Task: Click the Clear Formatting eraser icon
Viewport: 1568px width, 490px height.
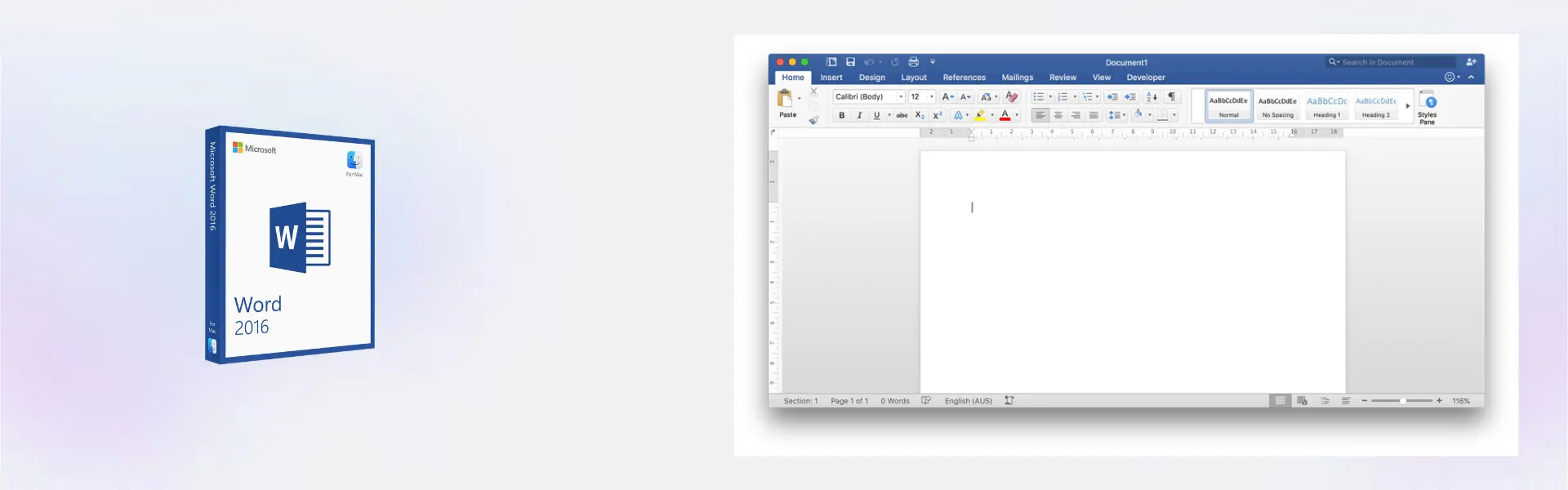Action: (1011, 96)
